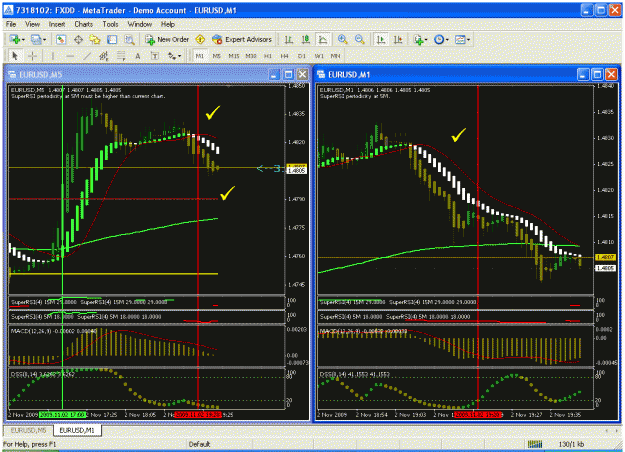Maximize the EURUSD,M5 chart window
This screenshot has height=452, width=625.
pos(289,75)
